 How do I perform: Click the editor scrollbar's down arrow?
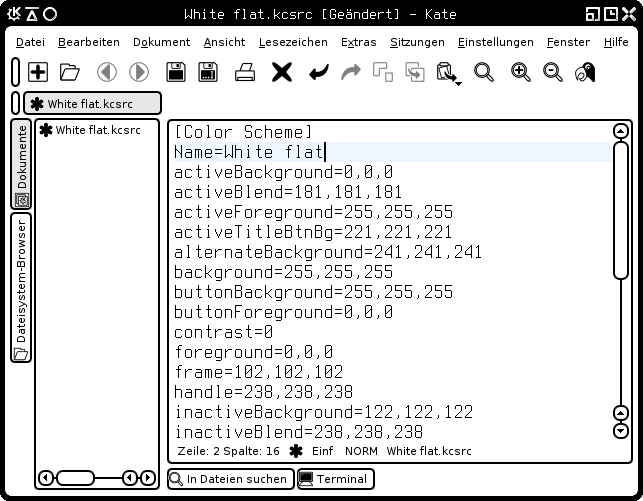coord(620,431)
